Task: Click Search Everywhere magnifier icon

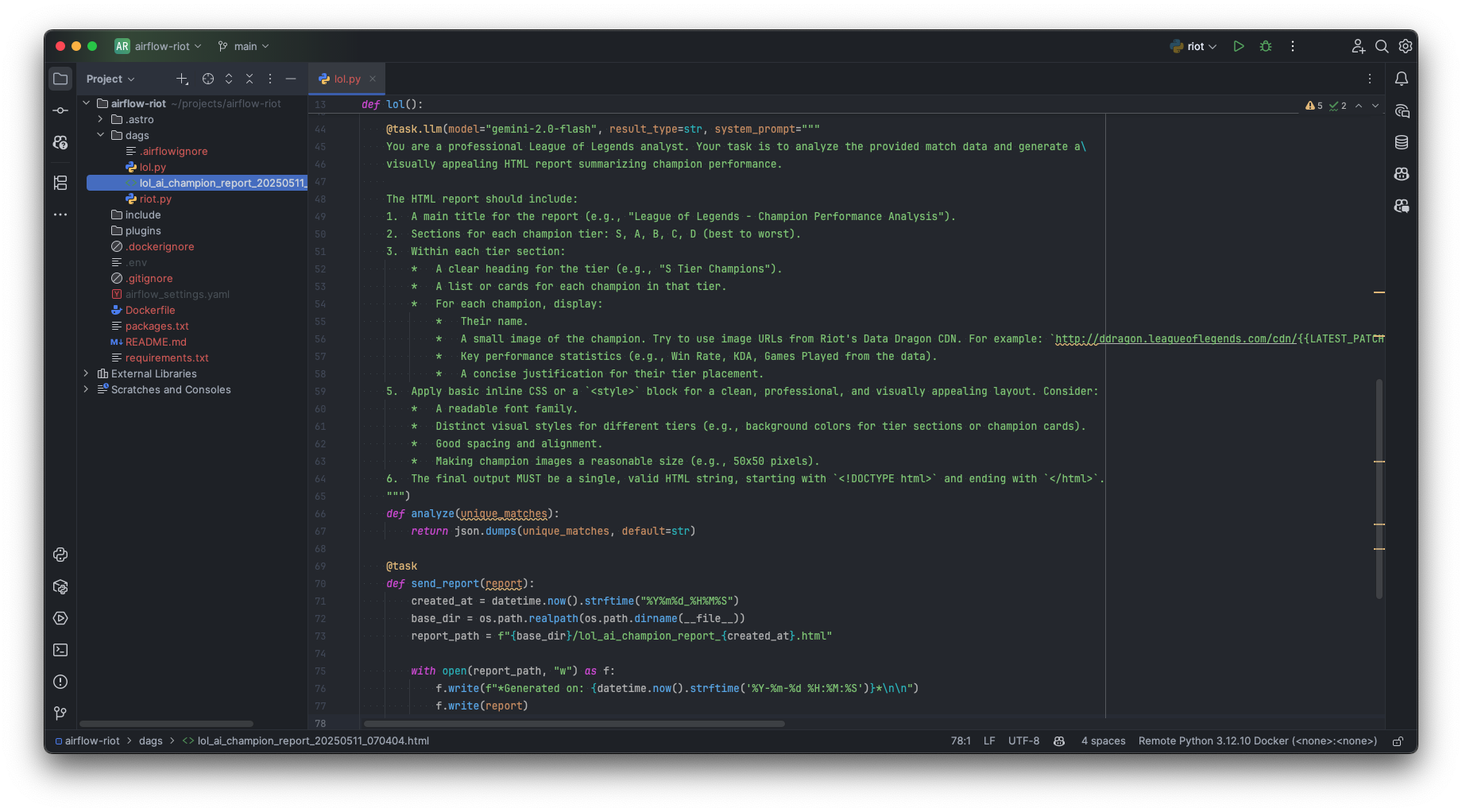Action: pyautogui.click(x=1382, y=47)
